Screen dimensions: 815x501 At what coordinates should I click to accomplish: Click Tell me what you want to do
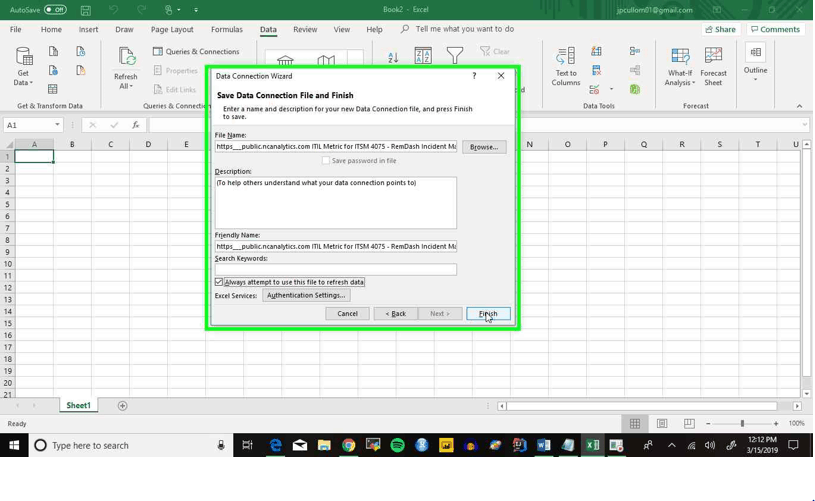(x=464, y=29)
